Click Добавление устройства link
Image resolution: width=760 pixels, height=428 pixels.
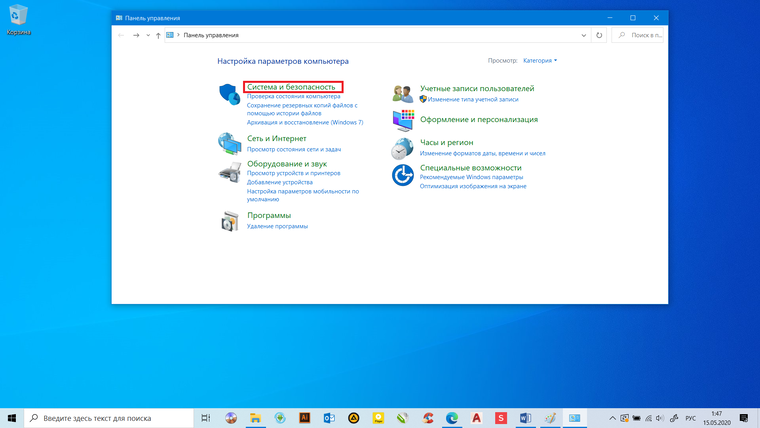[280, 182]
